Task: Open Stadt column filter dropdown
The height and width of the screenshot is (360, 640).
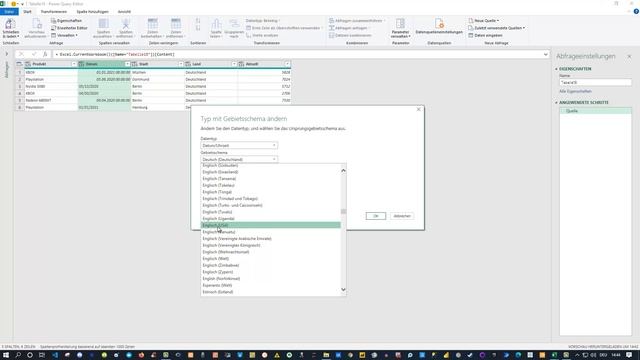Action: 180,64
